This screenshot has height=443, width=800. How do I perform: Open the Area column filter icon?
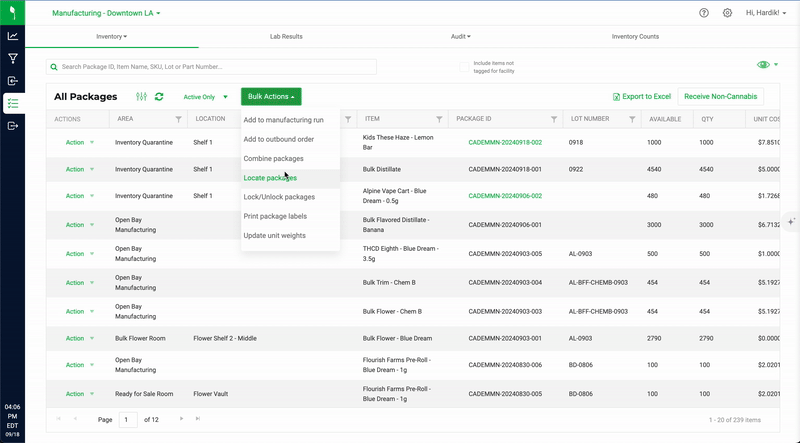[x=179, y=119]
